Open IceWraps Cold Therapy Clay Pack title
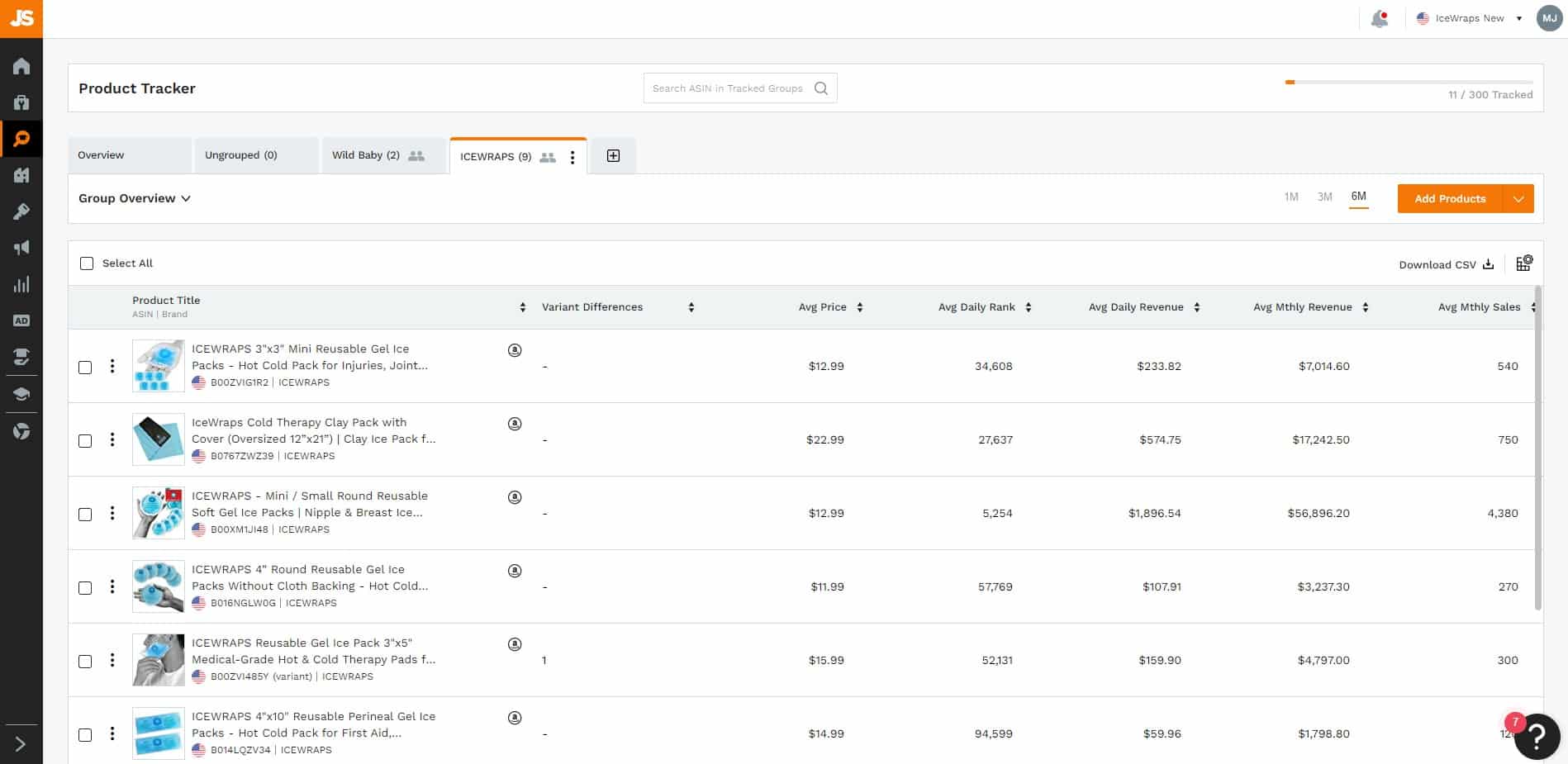This screenshot has width=1568, height=764. (x=314, y=430)
